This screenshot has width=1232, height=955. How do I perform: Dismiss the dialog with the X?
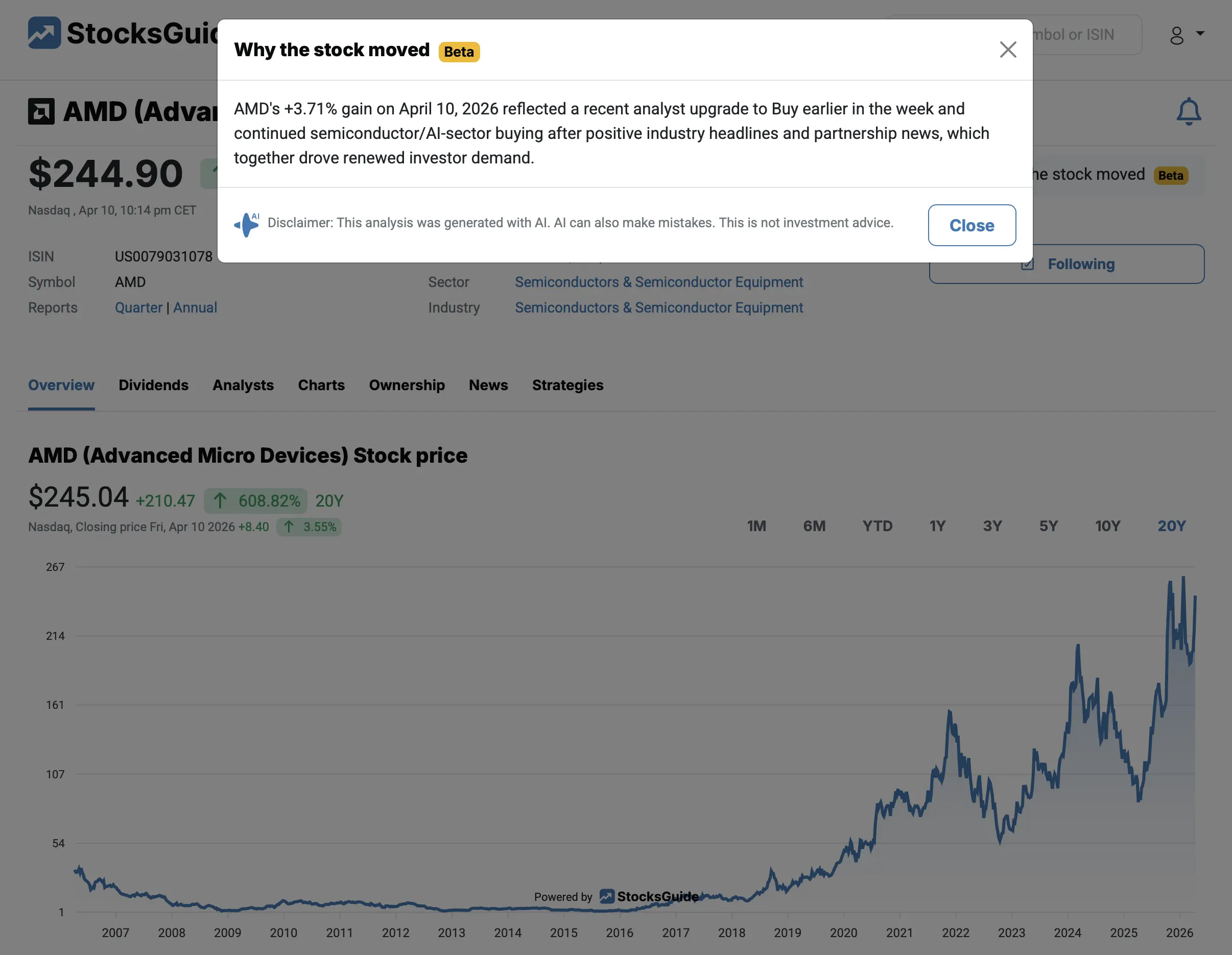1008,50
